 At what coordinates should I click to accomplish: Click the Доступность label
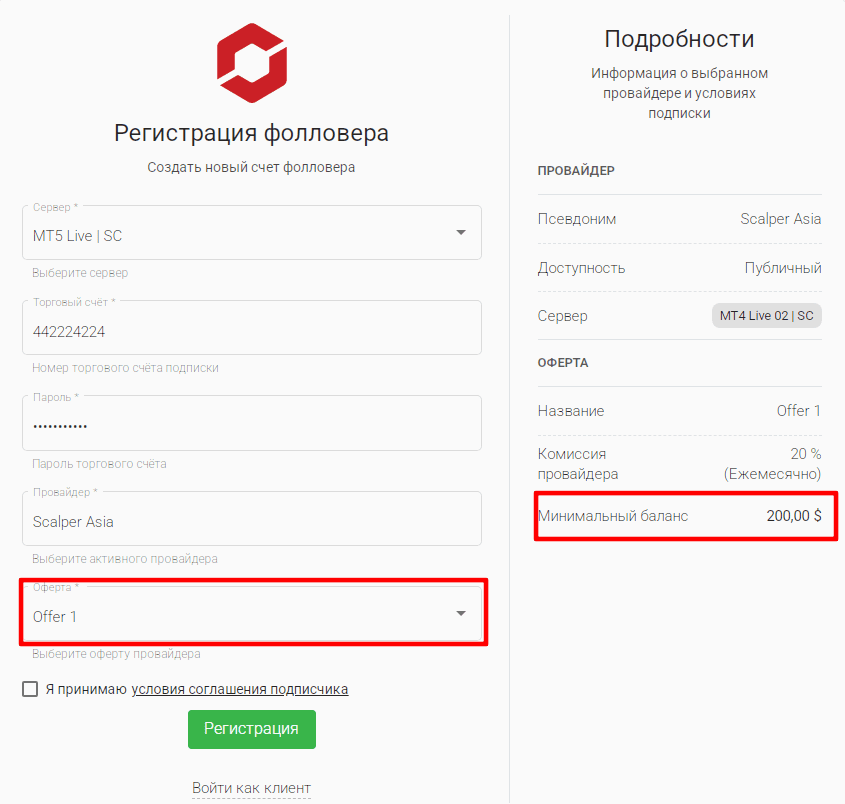point(581,268)
